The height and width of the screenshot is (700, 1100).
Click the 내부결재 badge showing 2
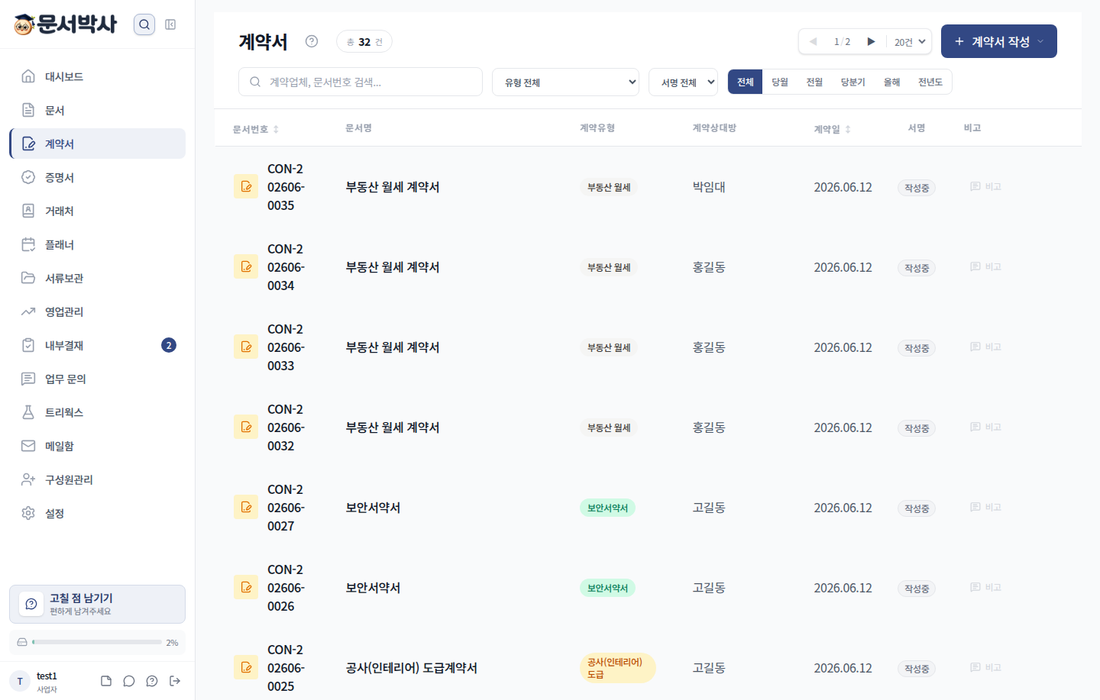[168, 345]
